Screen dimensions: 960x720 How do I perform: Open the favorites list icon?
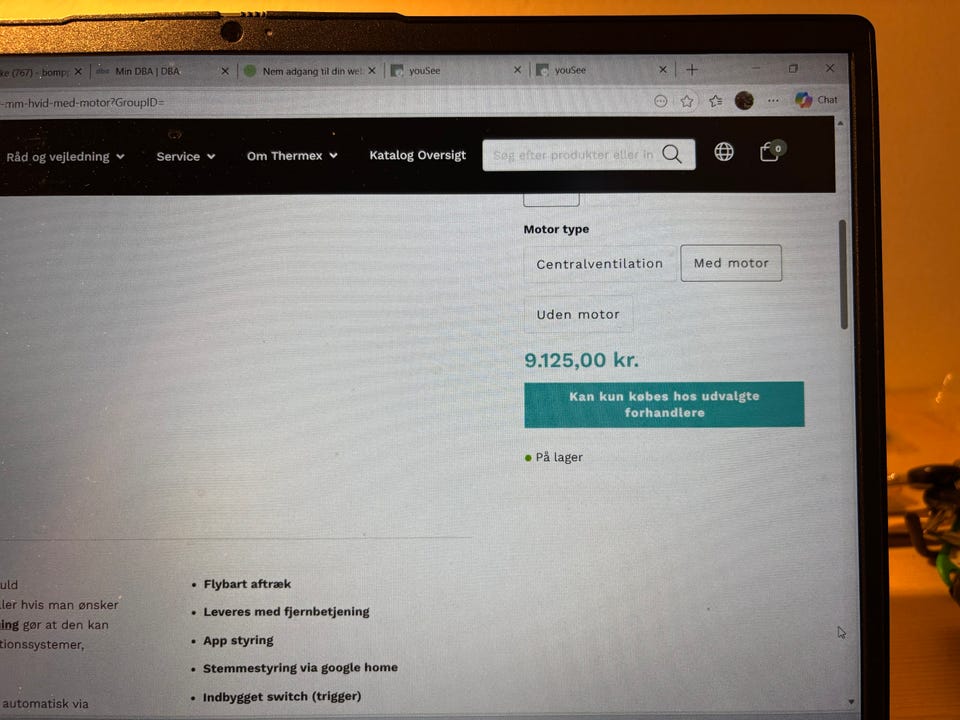tap(715, 101)
